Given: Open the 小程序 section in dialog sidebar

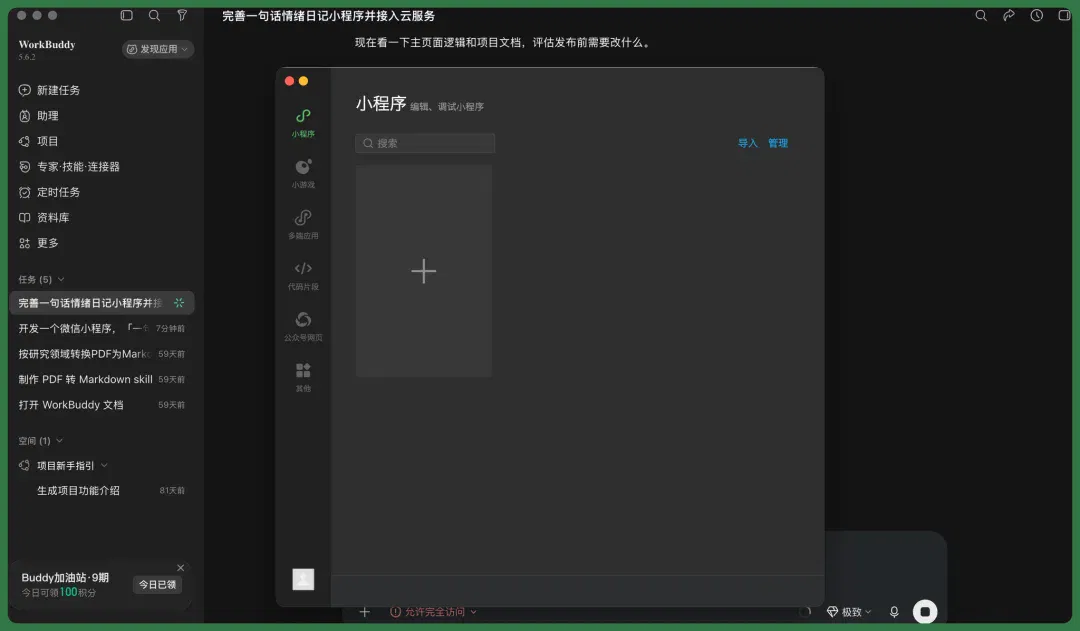Looking at the screenshot, I should [303, 123].
